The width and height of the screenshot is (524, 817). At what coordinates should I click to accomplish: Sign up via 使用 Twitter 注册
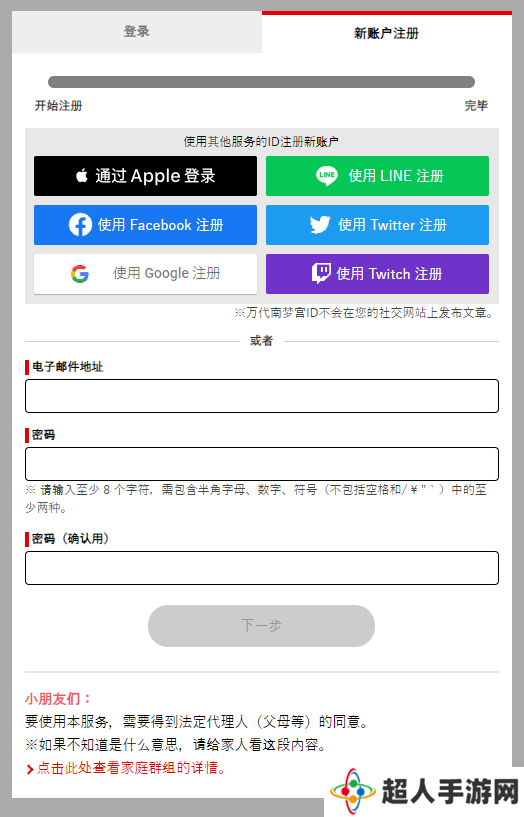(377, 225)
